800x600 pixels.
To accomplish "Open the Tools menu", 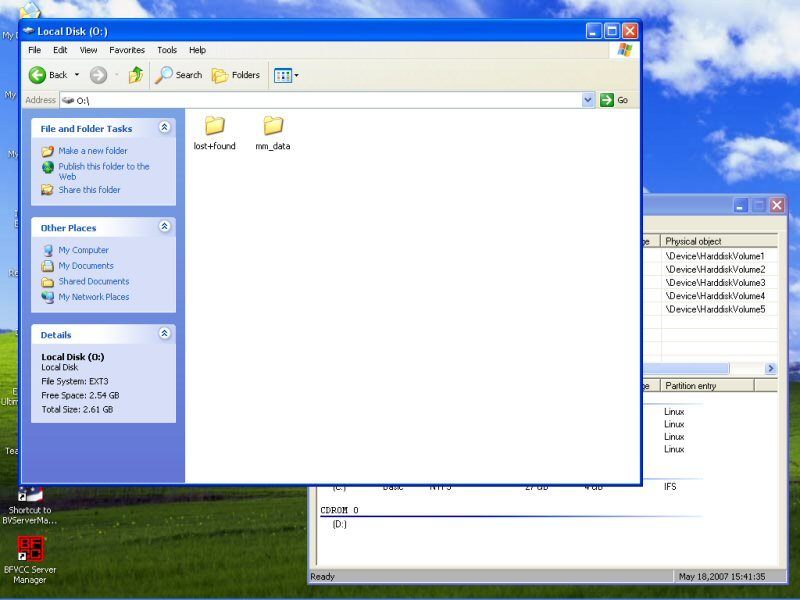I will point(167,50).
